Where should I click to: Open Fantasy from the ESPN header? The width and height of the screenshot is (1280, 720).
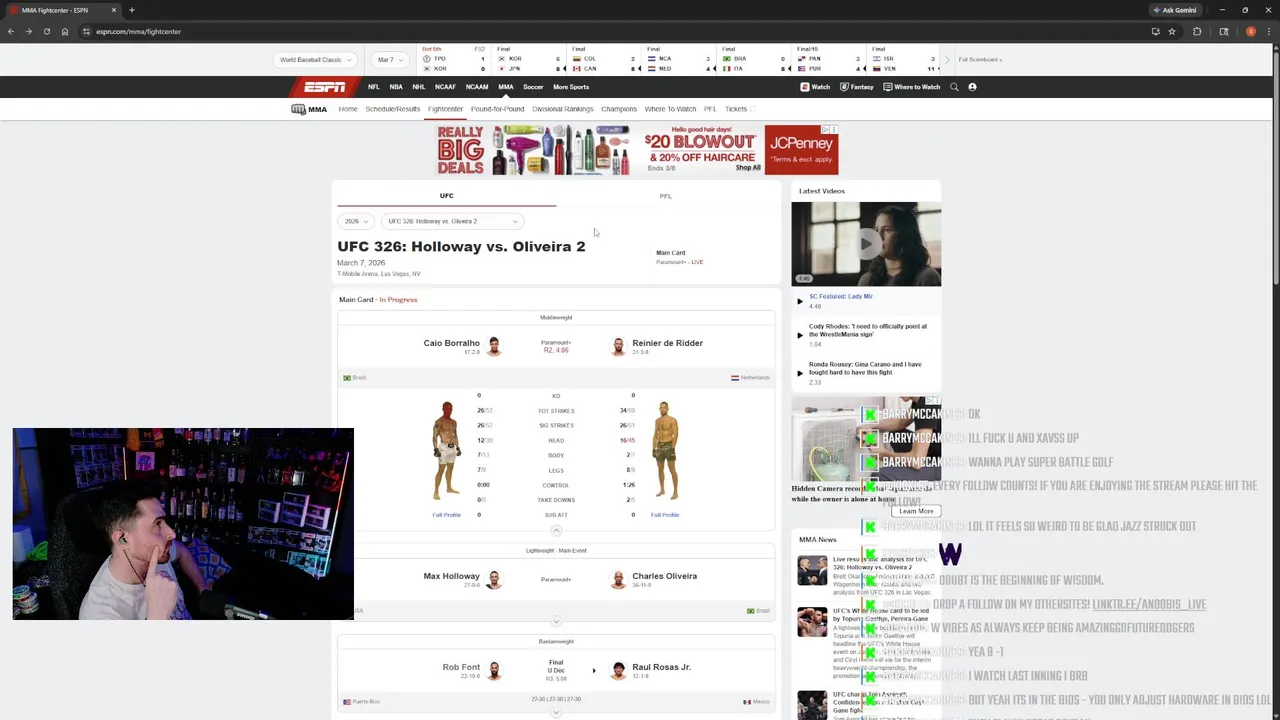point(857,87)
